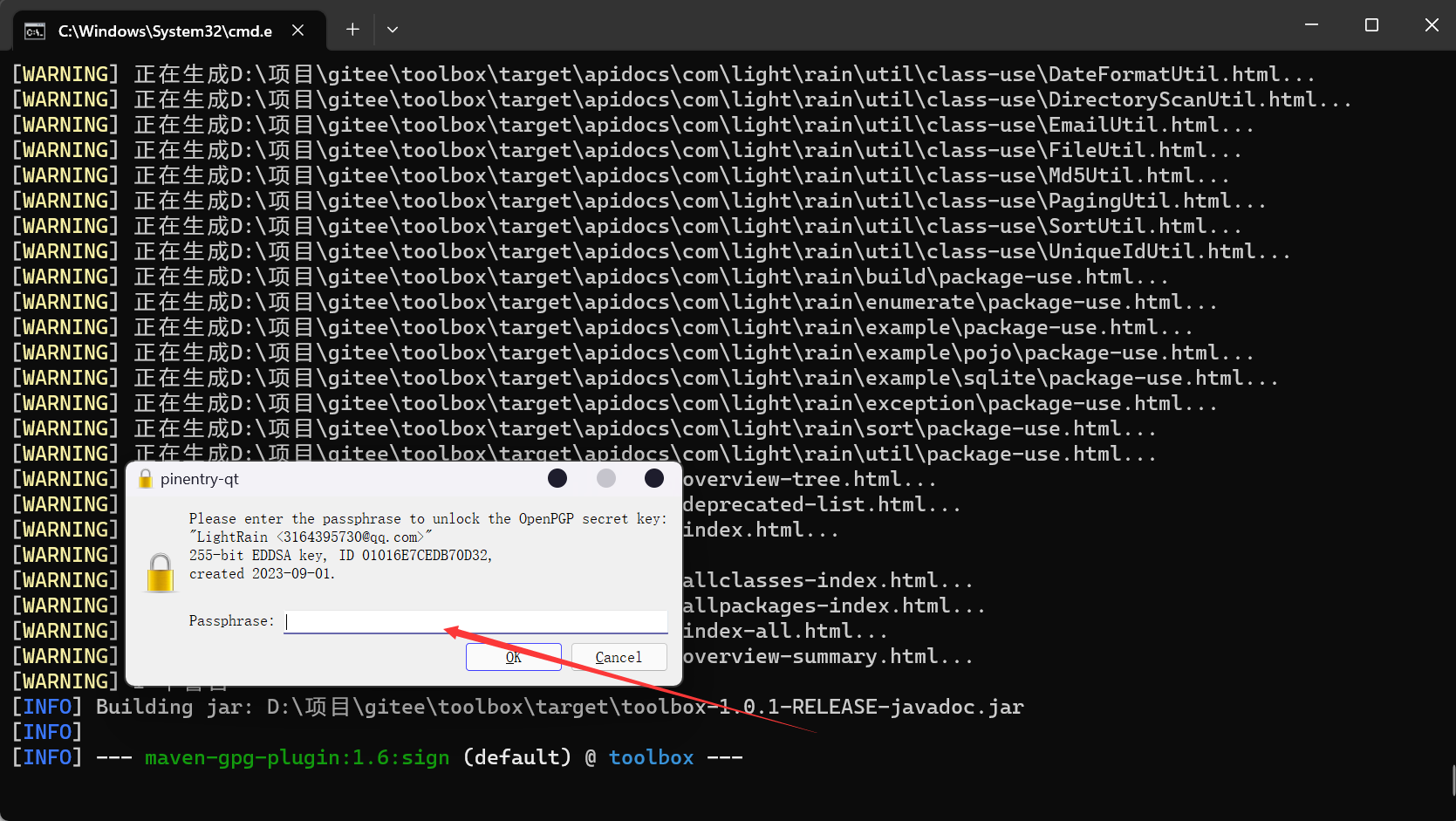Click the rightmost dark circle in pinentry title bar
The image size is (1456, 821).
pyautogui.click(x=654, y=478)
